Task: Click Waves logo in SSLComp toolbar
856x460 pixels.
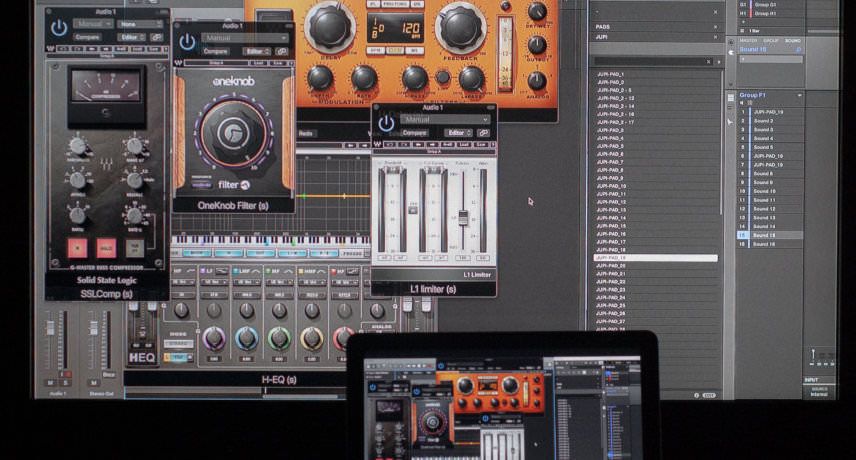Action: pos(51,49)
